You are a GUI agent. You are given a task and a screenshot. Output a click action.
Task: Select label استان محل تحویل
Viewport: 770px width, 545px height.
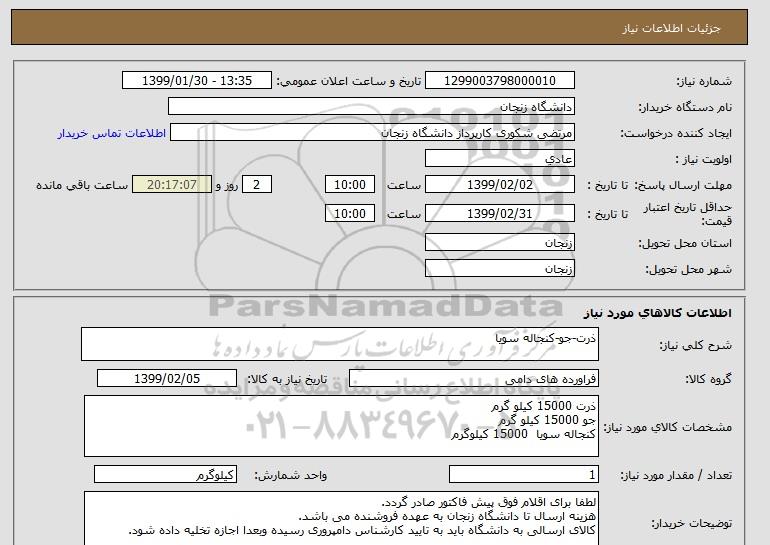tap(685, 243)
